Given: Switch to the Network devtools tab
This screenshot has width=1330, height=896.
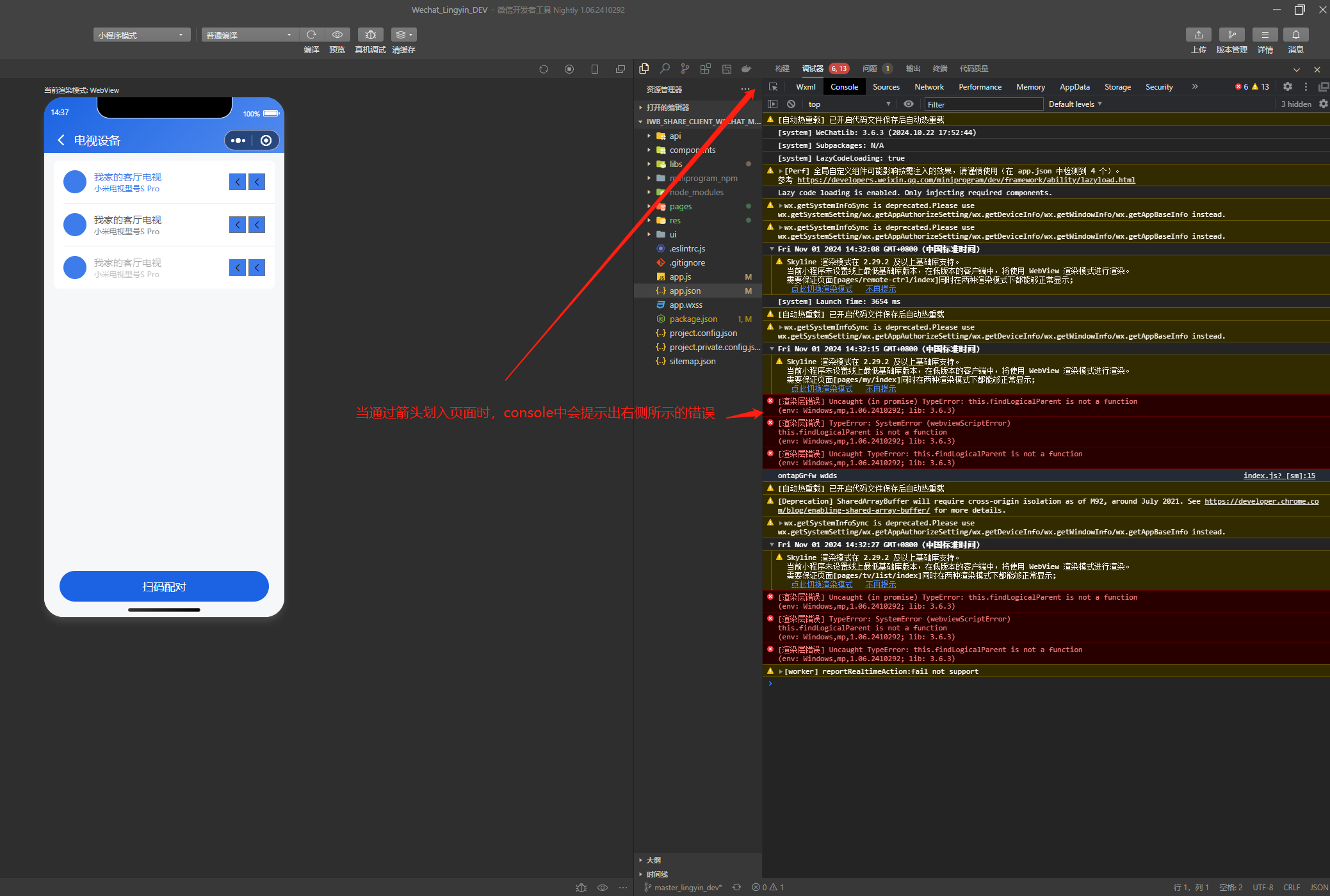Looking at the screenshot, I should 929,87.
